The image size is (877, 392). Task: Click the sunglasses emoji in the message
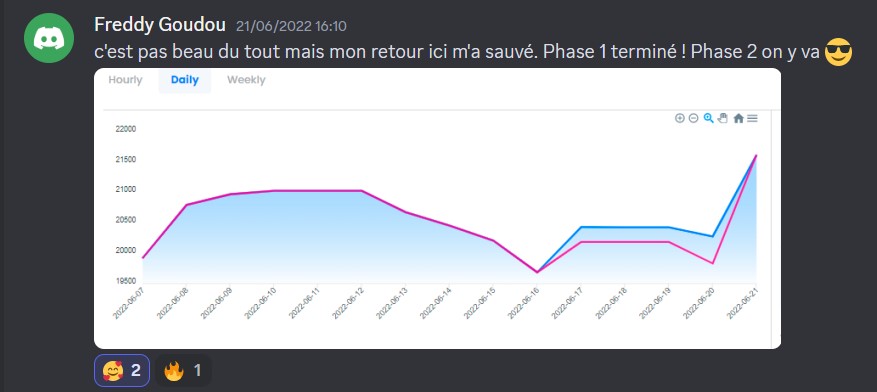click(838, 53)
